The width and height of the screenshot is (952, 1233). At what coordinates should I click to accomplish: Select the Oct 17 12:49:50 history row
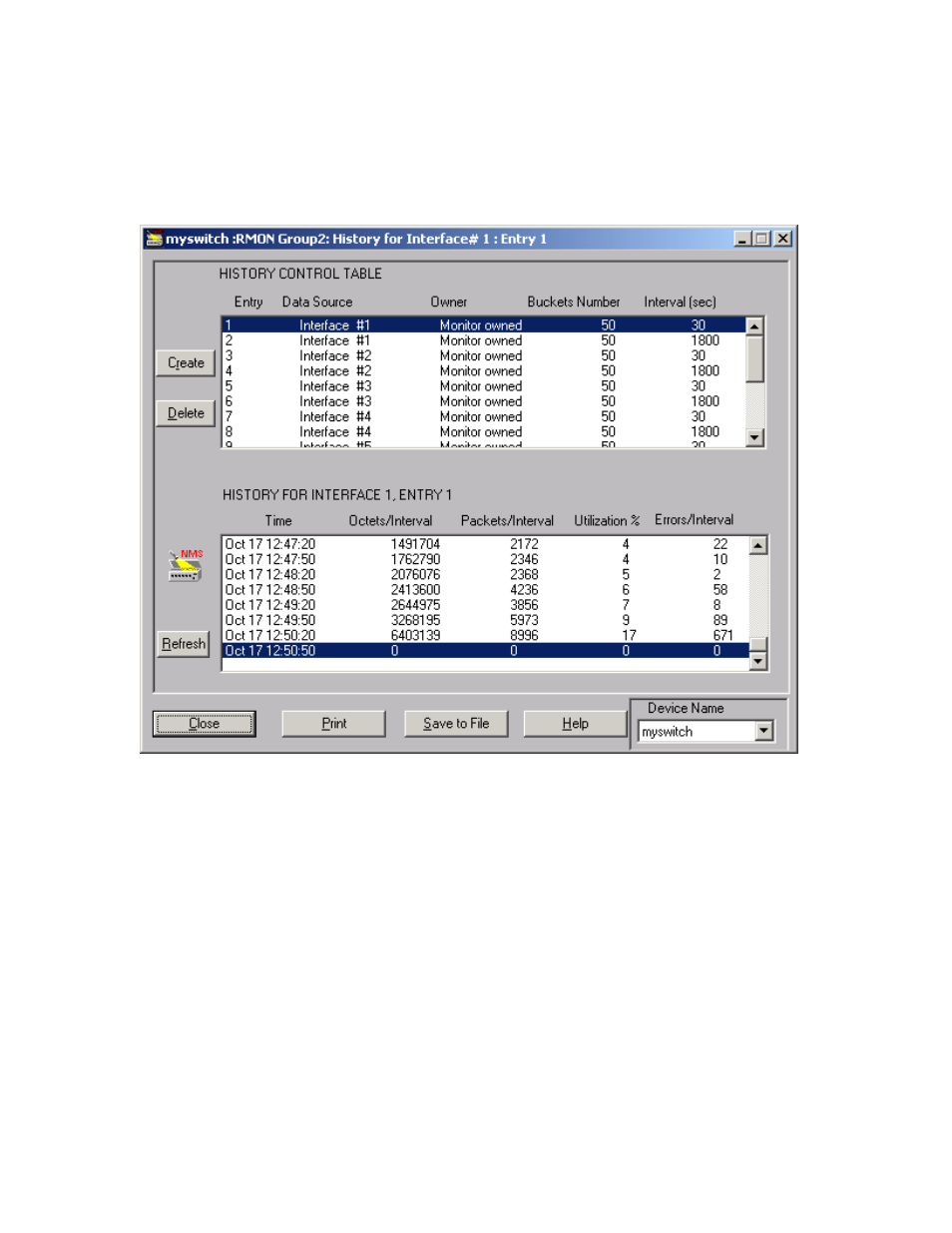click(486, 620)
